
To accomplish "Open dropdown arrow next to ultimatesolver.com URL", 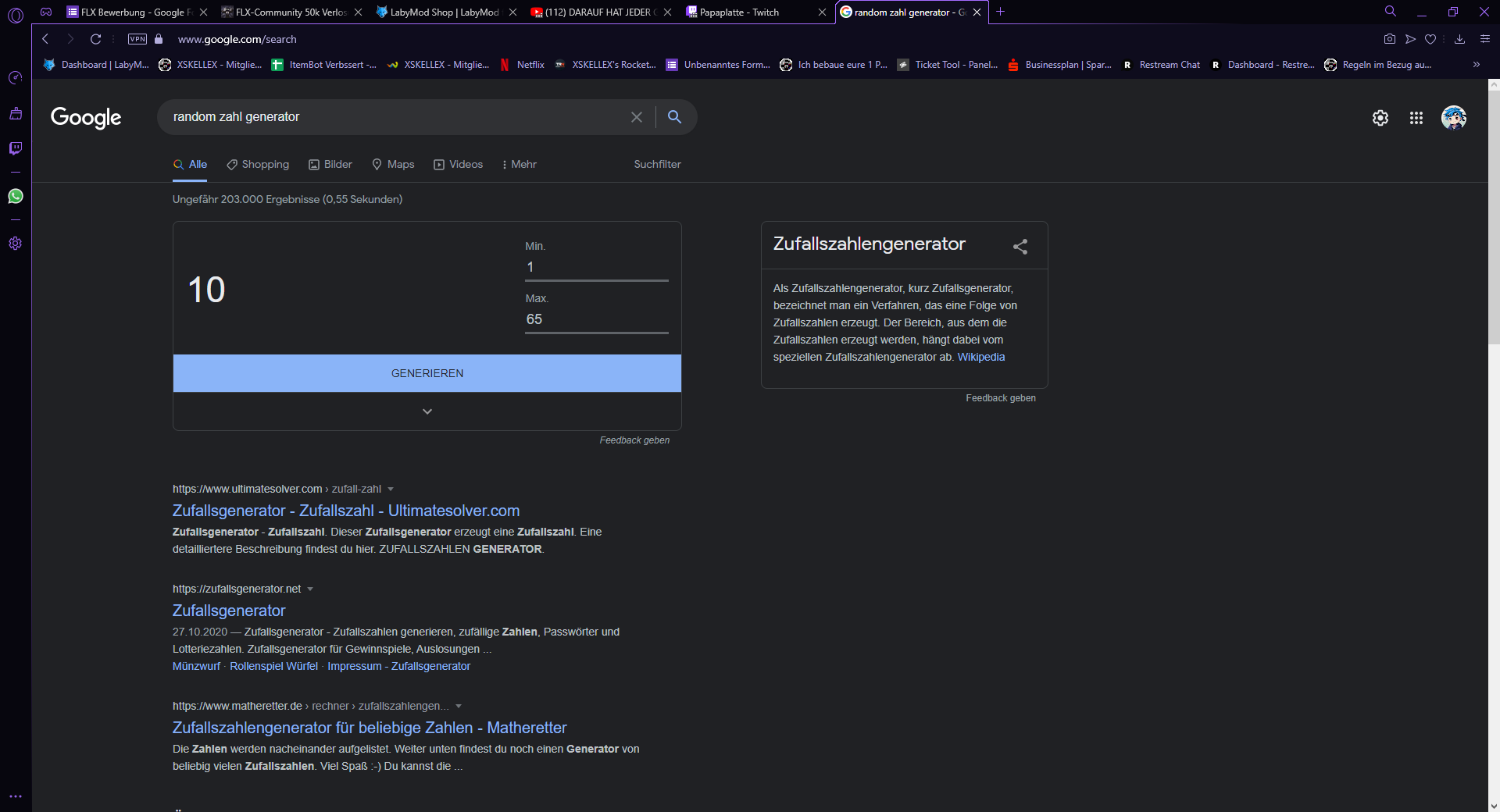I will [391, 490].
